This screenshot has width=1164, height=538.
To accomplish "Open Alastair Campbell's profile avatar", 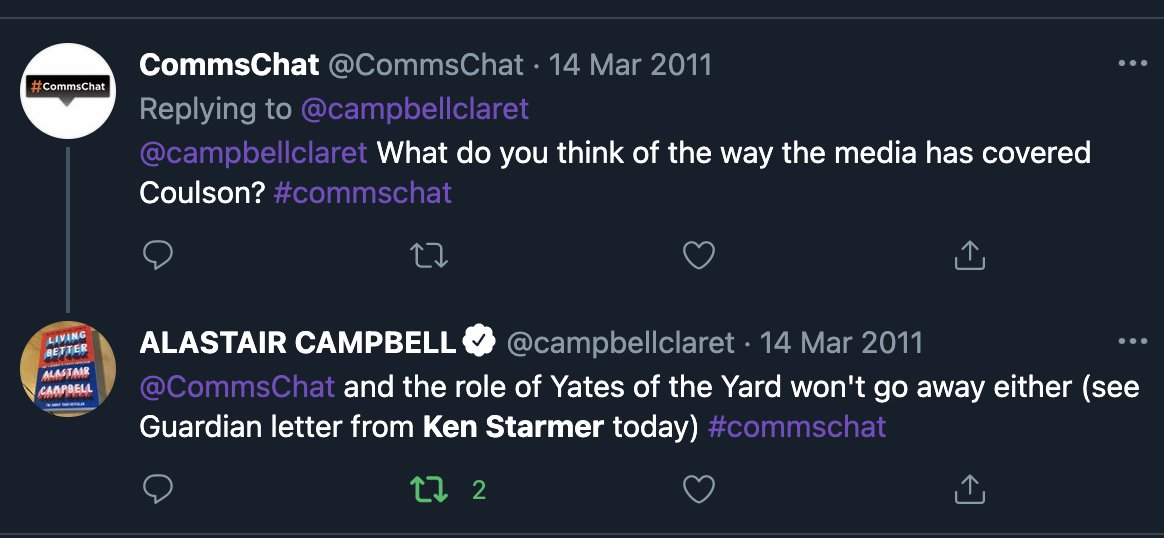I will pos(68,369).
